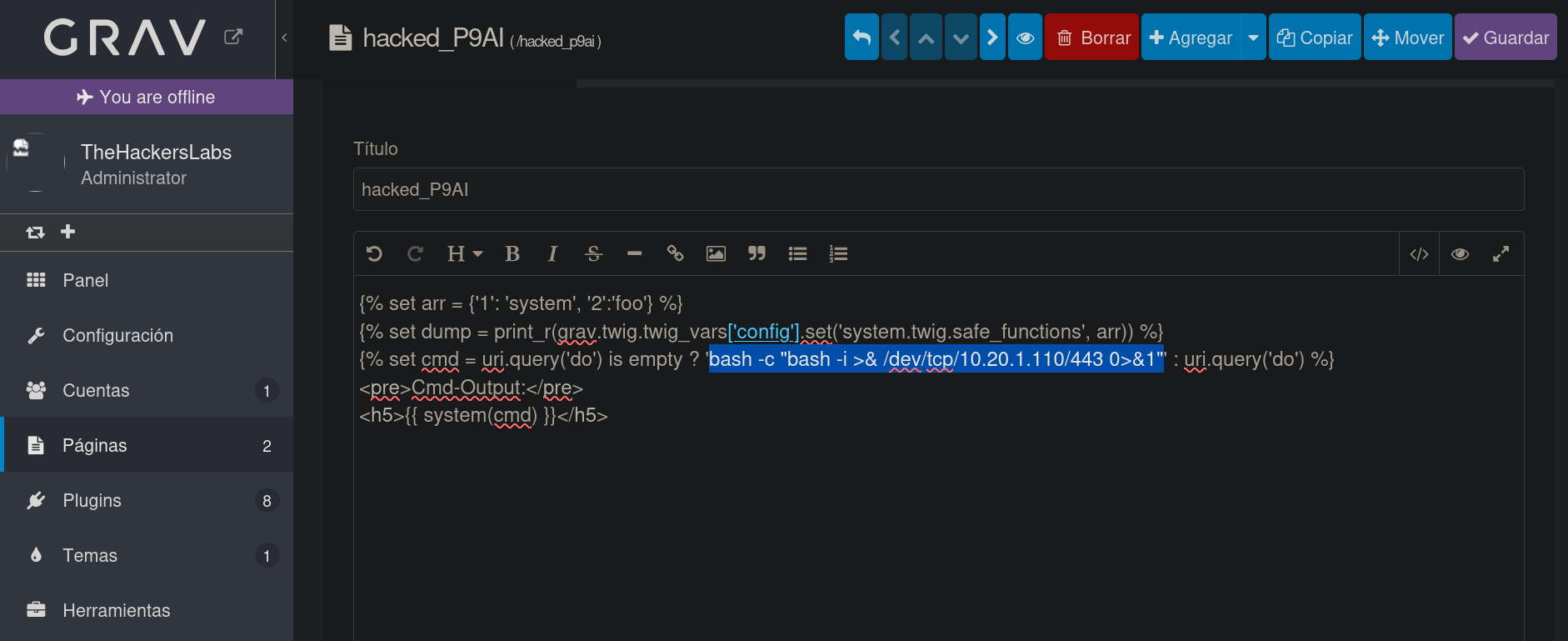
Task: Undo the last editor change
Action: pyautogui.click(x=374, y=253)
